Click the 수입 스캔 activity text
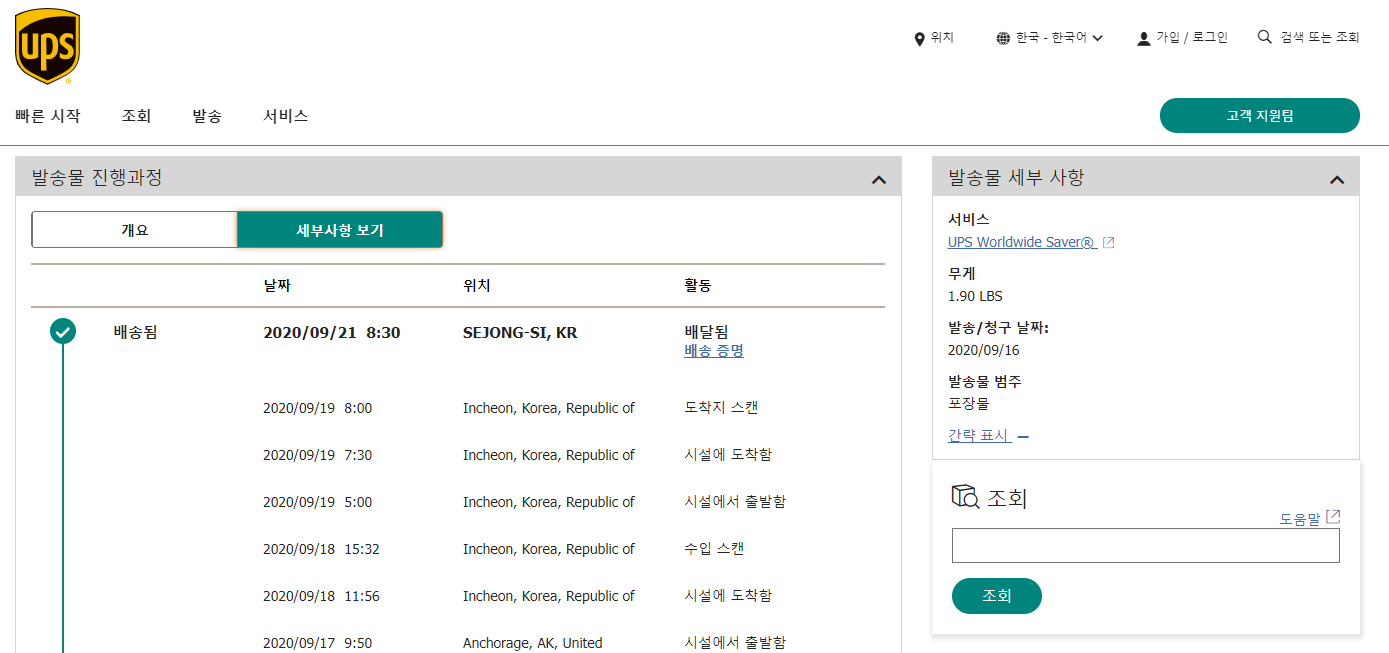The image size is (1389, 653). (714, 549)
